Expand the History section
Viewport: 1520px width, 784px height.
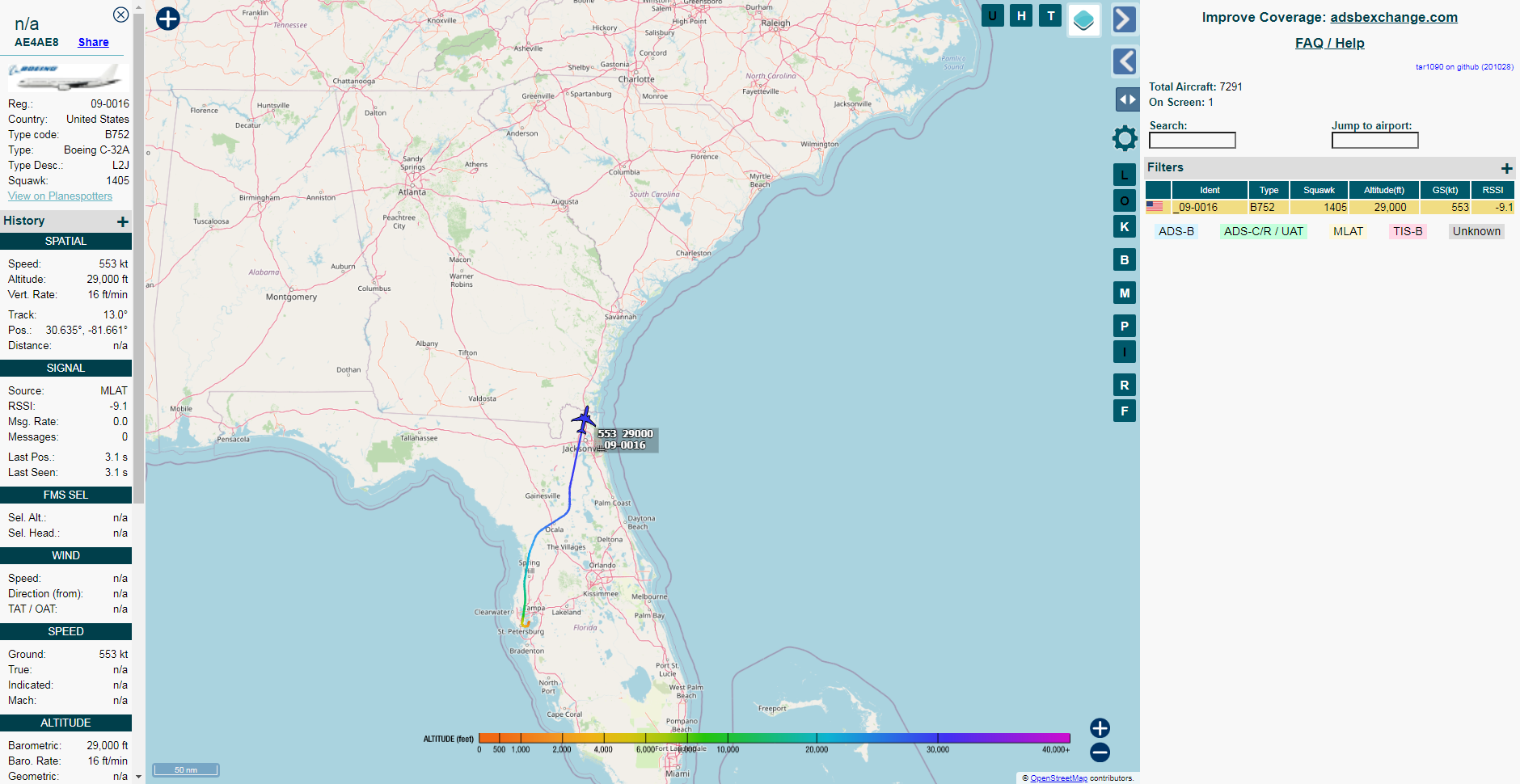click(123, 221)
